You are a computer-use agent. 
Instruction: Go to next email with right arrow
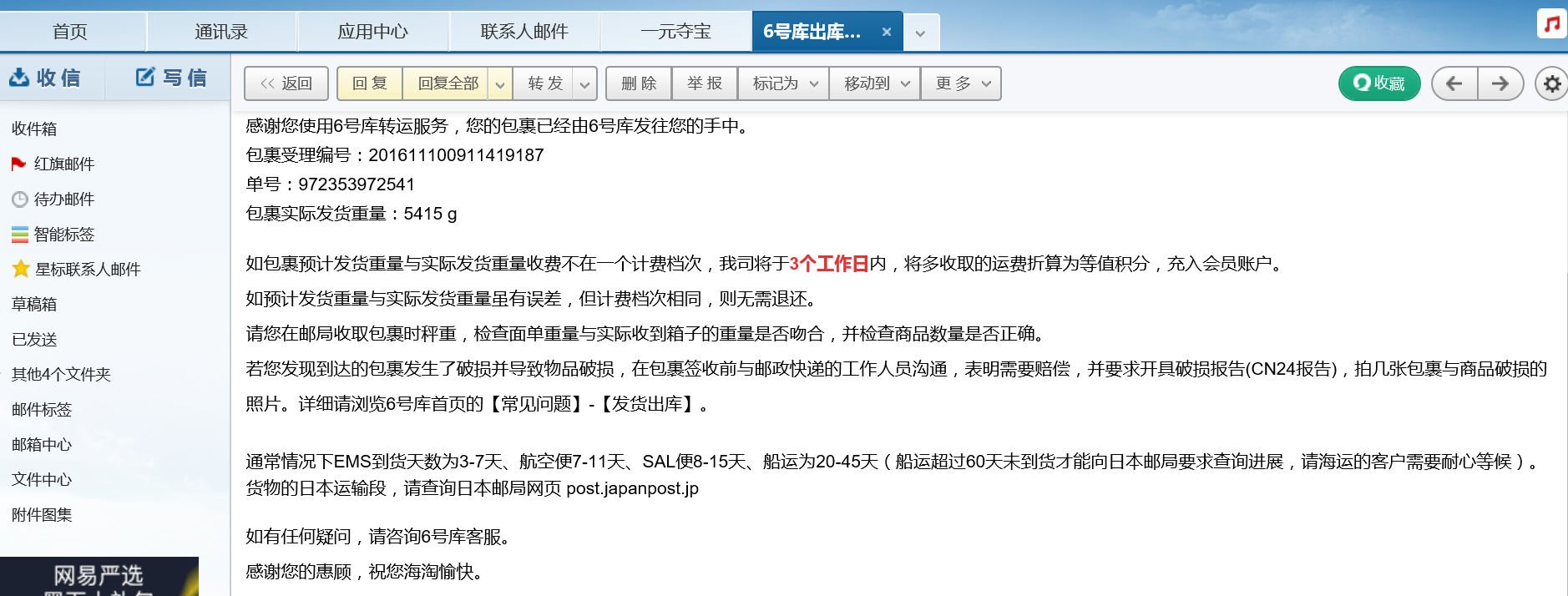click(1500, 83)
